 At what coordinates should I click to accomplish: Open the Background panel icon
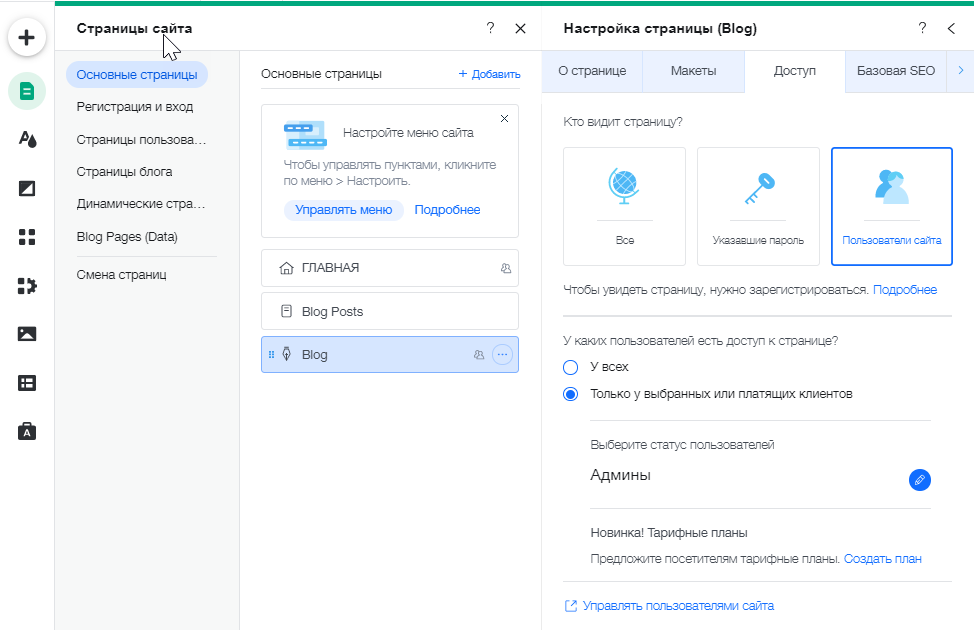(x=27, y=188)
